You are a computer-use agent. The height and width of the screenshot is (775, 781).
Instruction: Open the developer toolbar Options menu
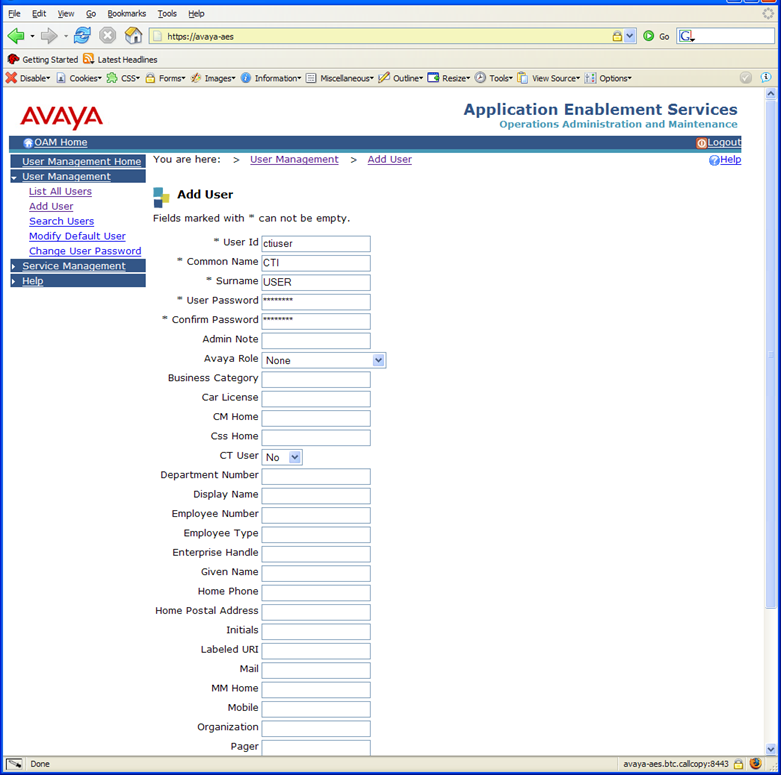tap(608, 78)
